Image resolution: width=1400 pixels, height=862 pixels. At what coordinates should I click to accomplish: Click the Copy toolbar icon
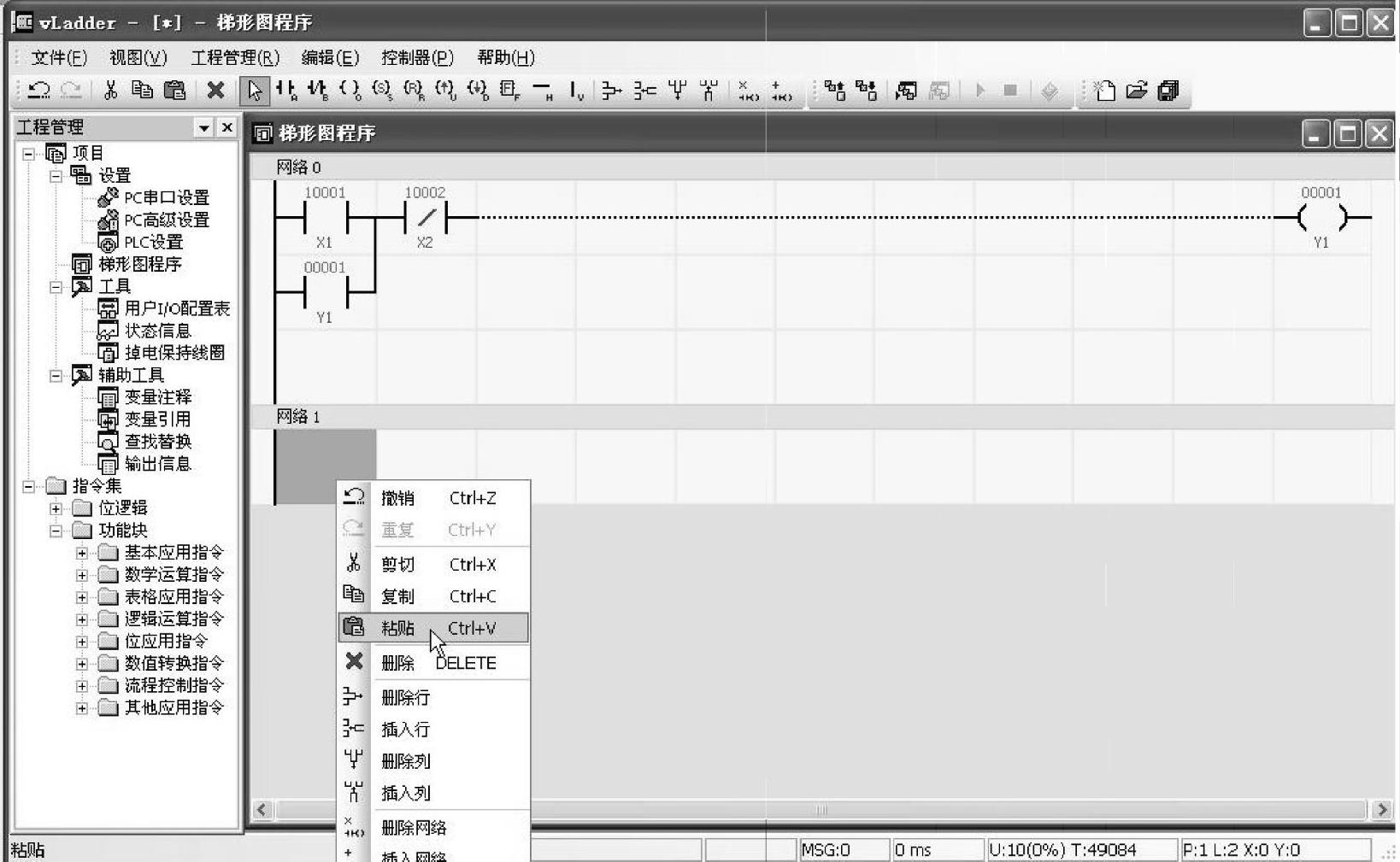[x=142, y=91]
